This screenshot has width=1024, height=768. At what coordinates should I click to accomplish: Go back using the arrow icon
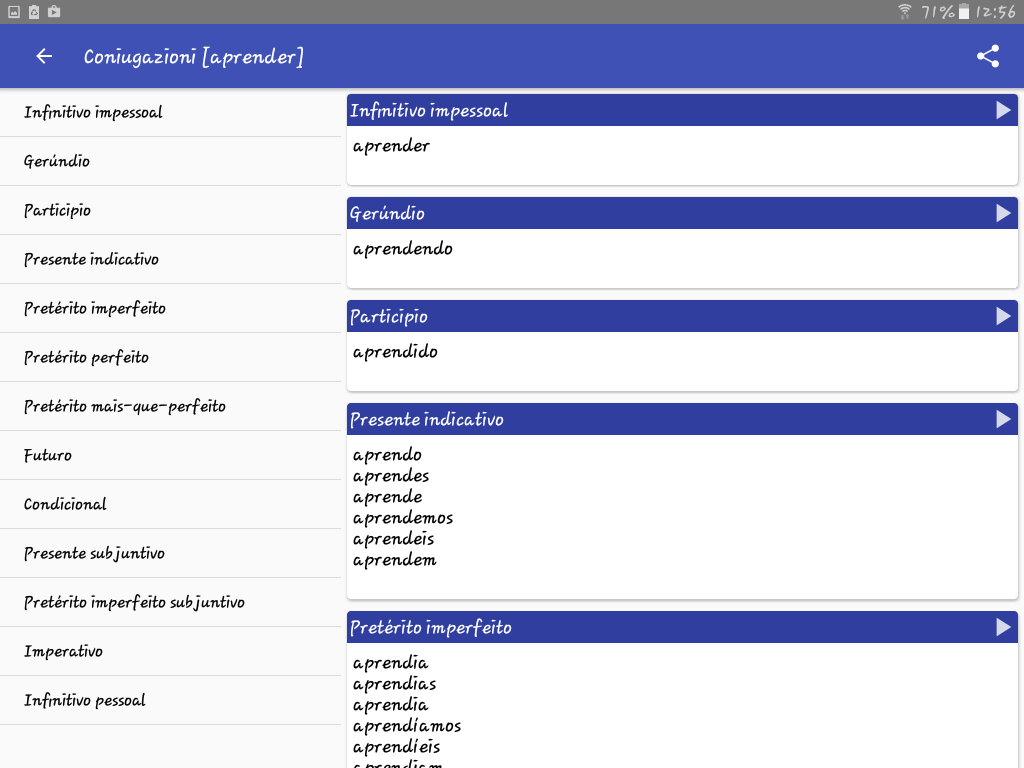click(x=44, y=57)
